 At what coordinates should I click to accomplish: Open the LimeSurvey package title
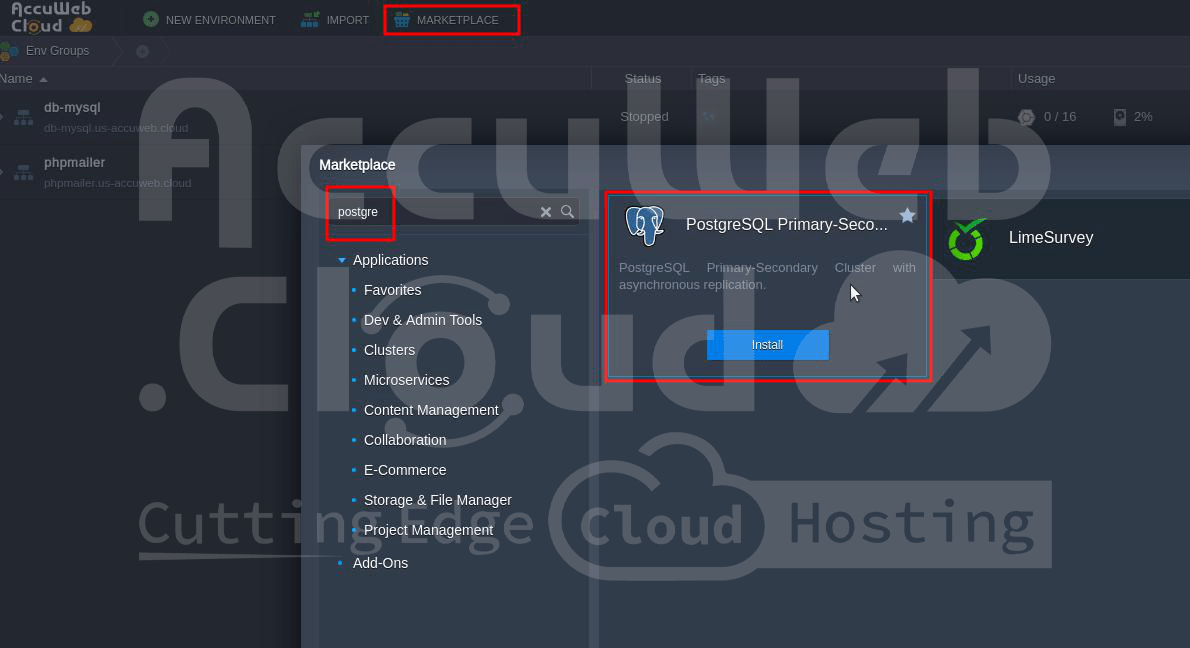(x=1050, y=237)
